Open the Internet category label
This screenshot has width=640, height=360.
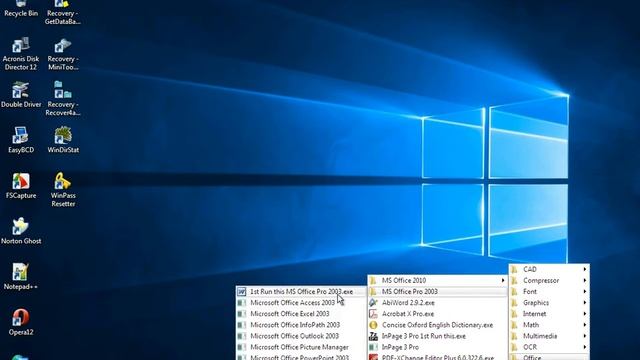(x=534, y=314)
